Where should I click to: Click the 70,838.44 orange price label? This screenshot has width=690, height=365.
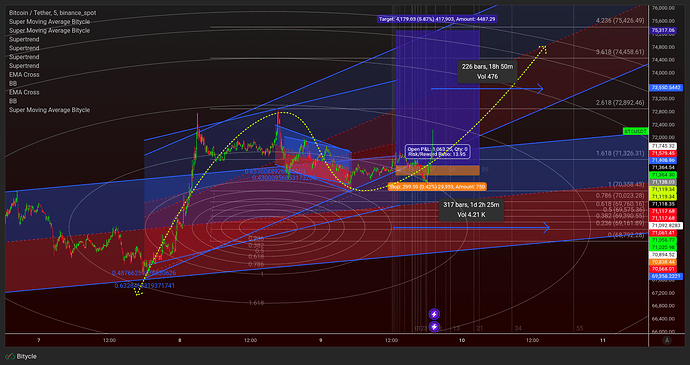(663, 262)
